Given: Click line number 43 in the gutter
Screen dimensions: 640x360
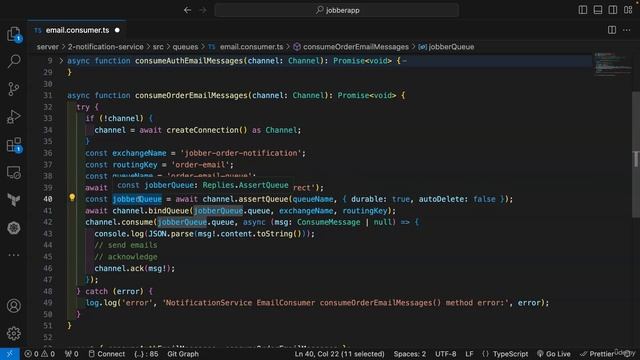Looking at the screenshot, I should (48, 233).
